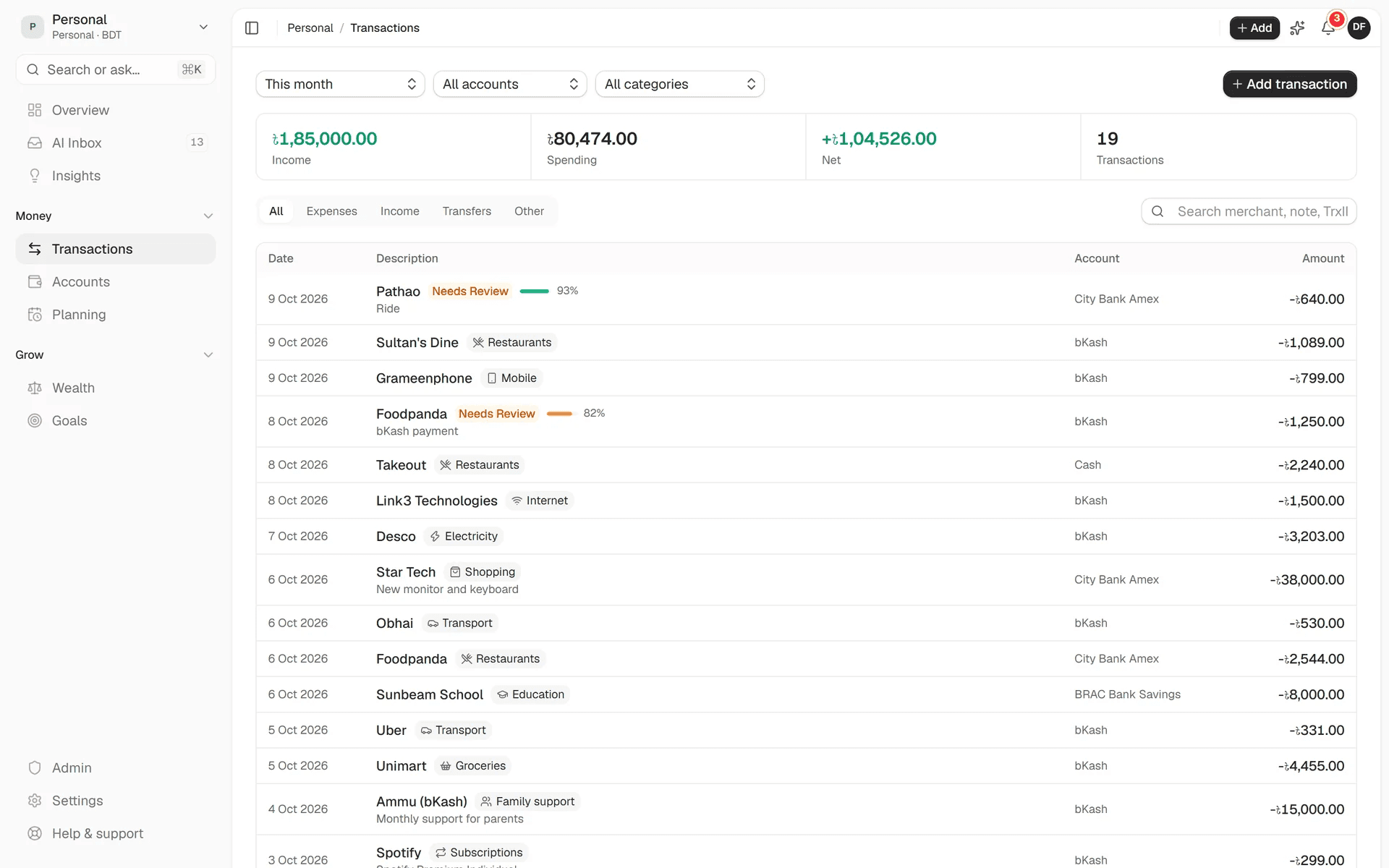Click the Goals target icon
The height and width of the screenshot is (868, 1389).
pyautogui.click(x=35, y=420)
